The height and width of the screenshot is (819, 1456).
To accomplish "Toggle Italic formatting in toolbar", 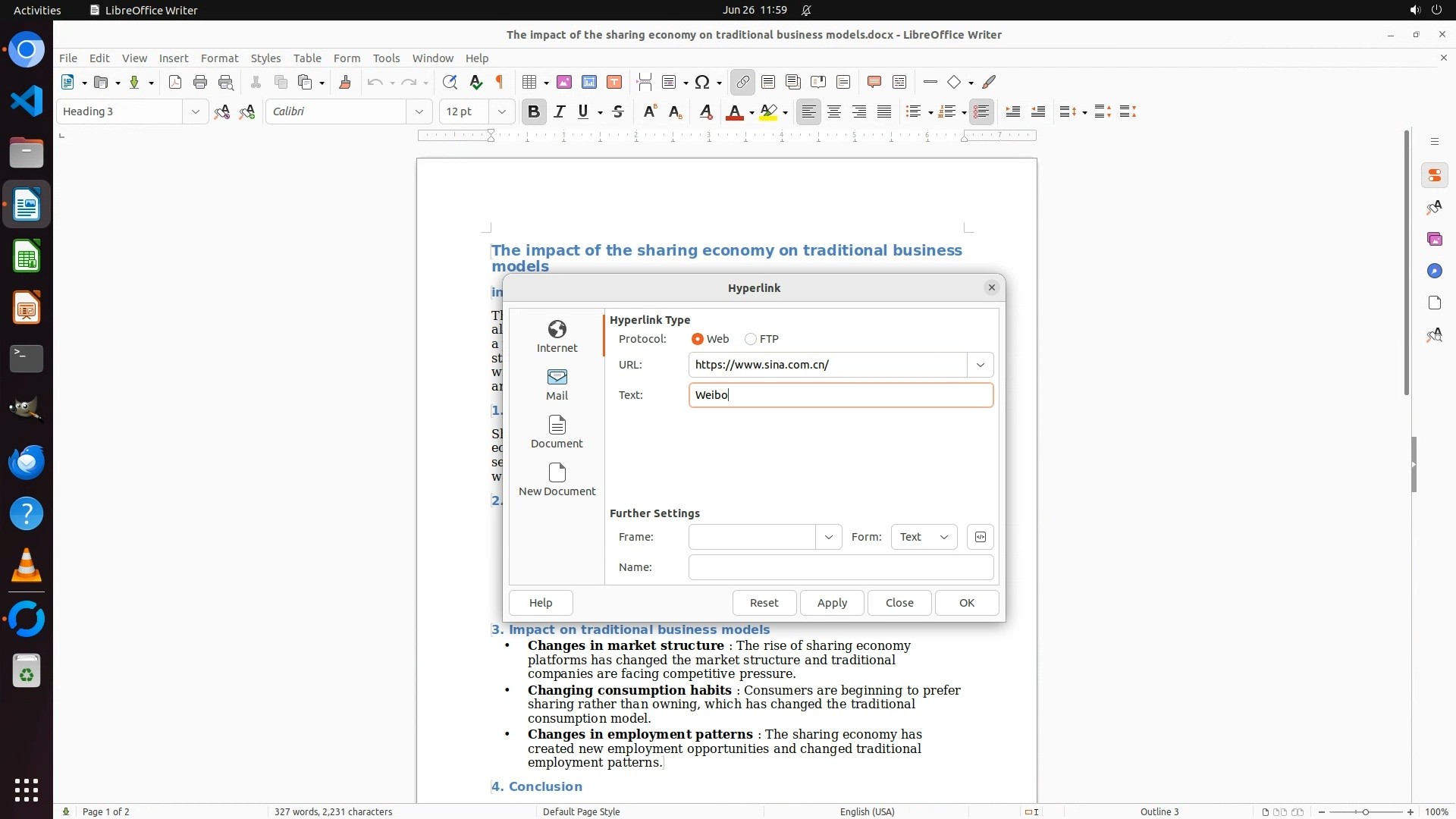I will pos(560,111).
